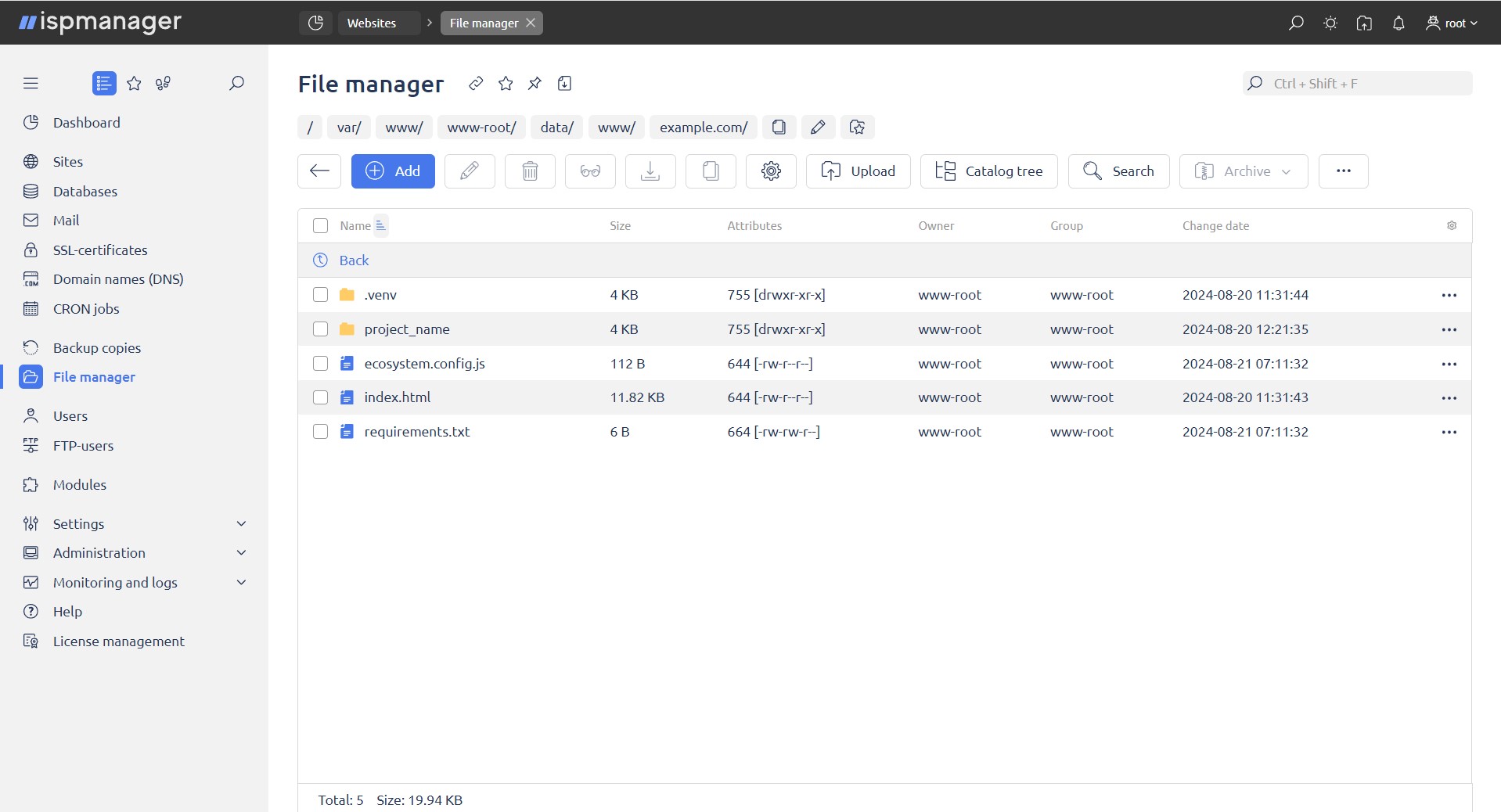
Task: Click the Back row to go up
Action: (353, 260)
